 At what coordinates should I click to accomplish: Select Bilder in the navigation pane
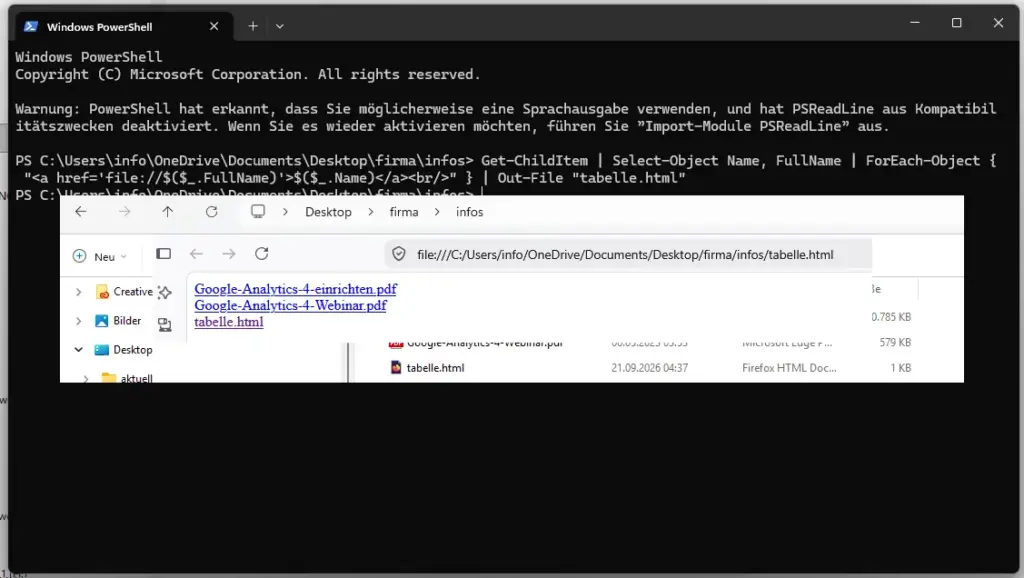point(118,321)
